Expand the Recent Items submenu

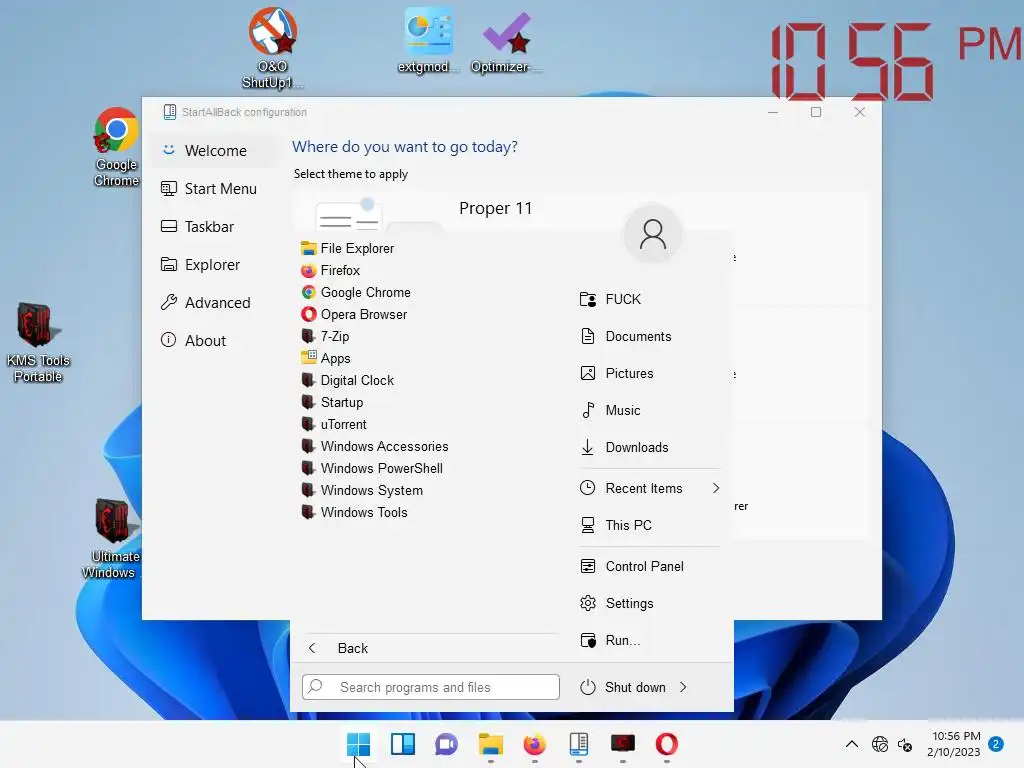650,488
